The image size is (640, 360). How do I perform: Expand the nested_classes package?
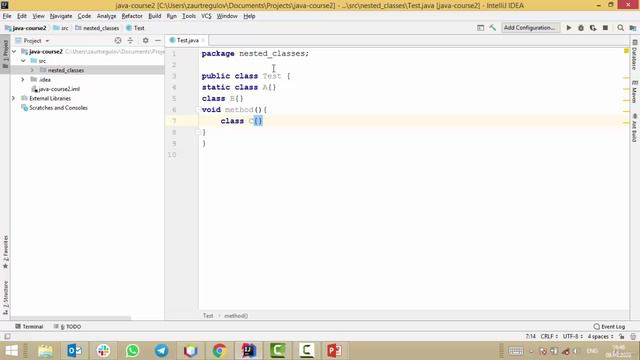32,70
